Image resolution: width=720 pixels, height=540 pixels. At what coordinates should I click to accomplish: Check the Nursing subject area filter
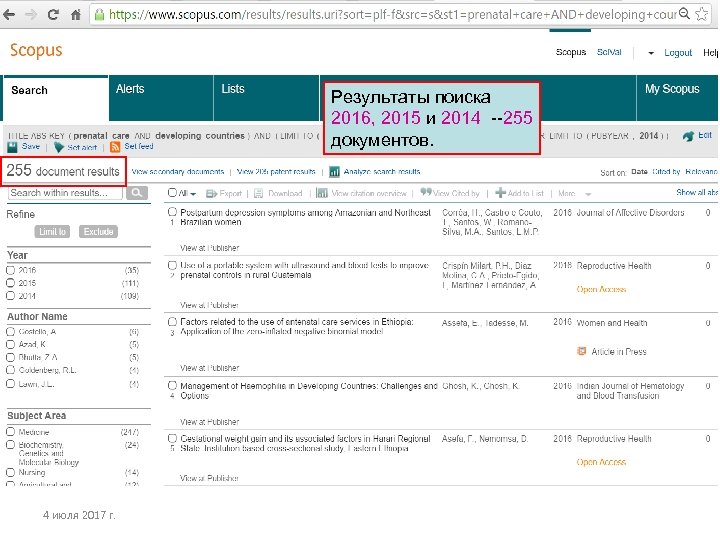(x=11, y=472)
